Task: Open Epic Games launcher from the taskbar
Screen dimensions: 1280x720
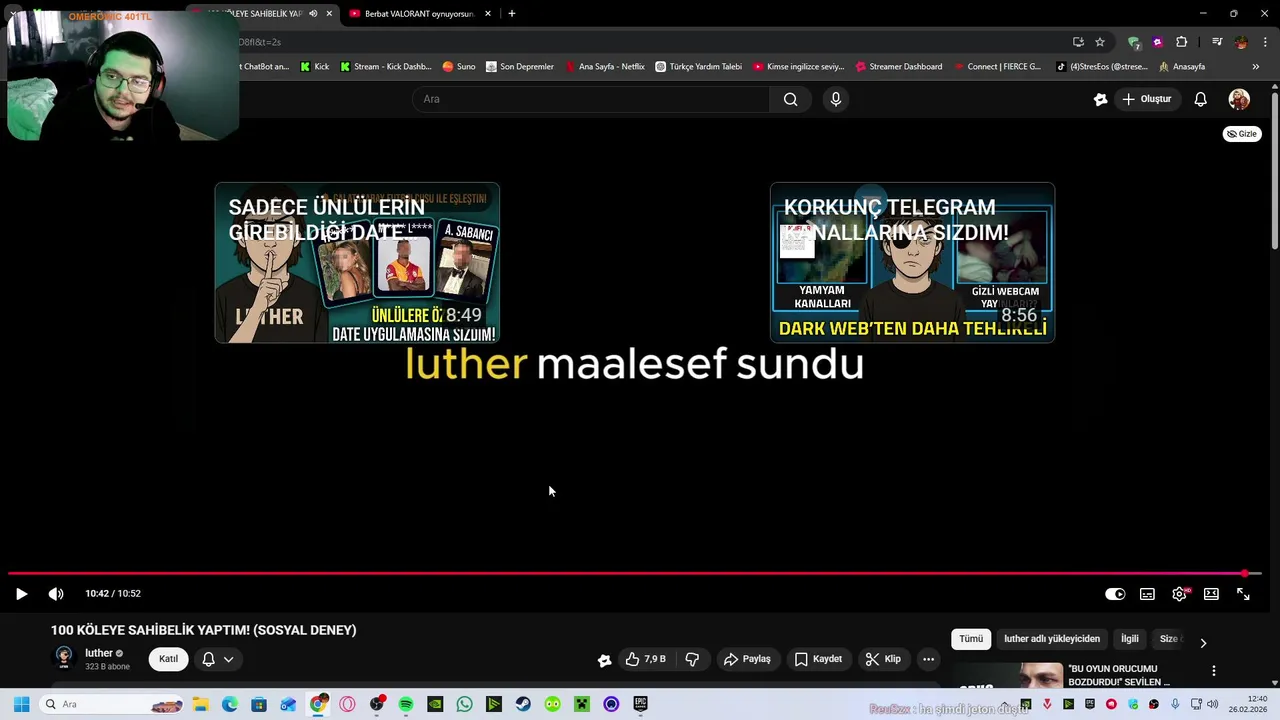Action: coord(640,704)
